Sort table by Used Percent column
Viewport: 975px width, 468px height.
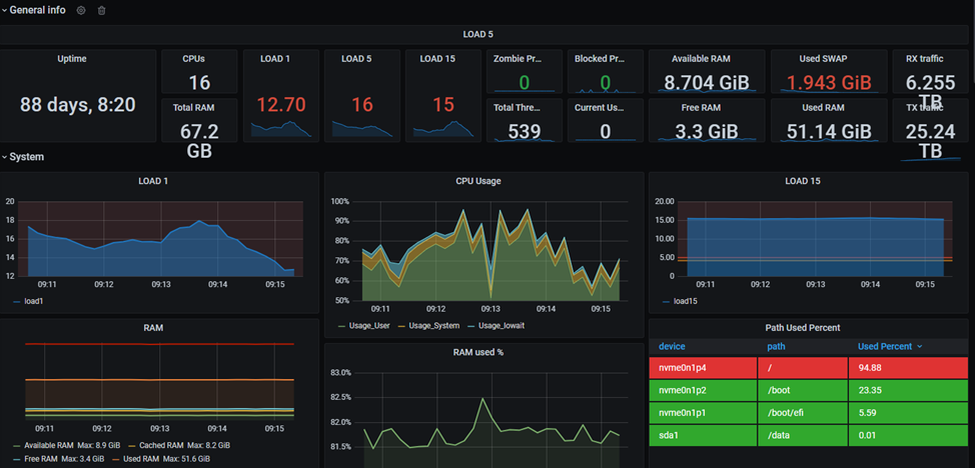[x=890, y=347]
